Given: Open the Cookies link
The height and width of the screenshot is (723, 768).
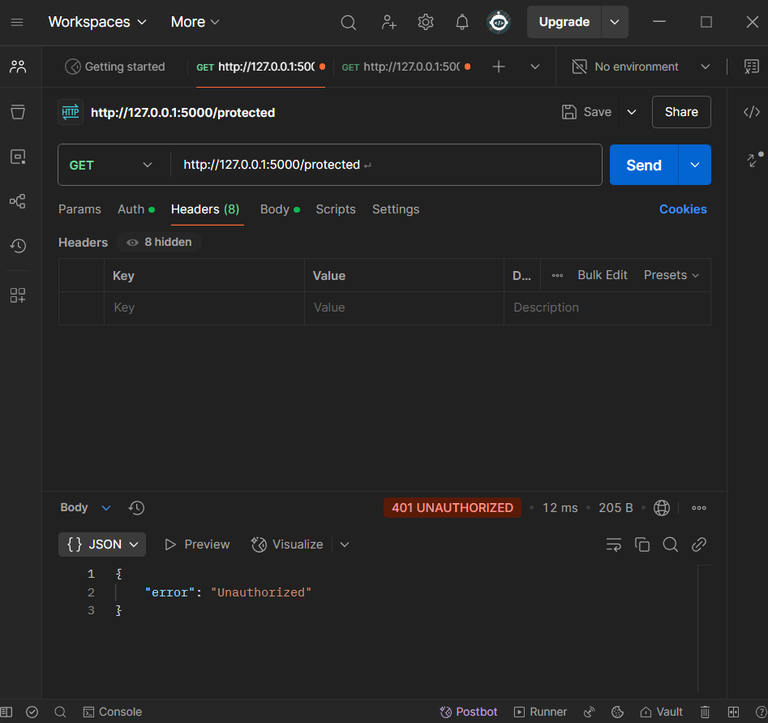Looking at the screenshot, I should (683, 209).
